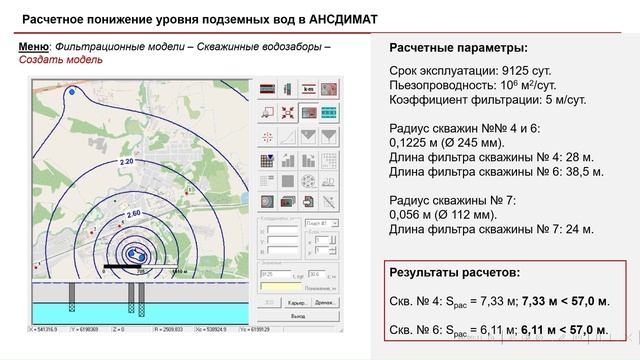Click the 2.60 contour label
640x360 pixels.
[133, 213]
